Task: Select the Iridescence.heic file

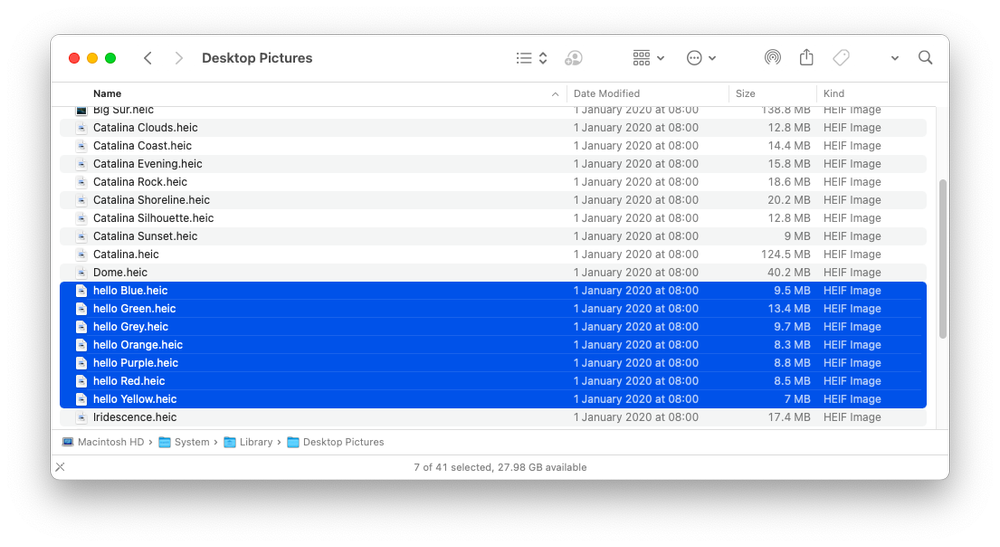Action: (x=493, y=417)
